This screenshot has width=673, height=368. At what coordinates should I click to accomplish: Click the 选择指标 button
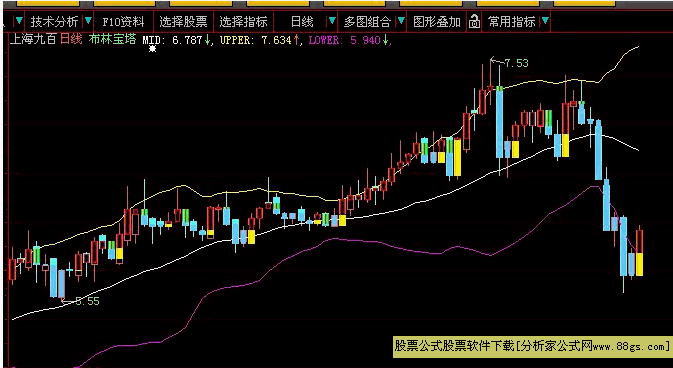coord(243,21)
